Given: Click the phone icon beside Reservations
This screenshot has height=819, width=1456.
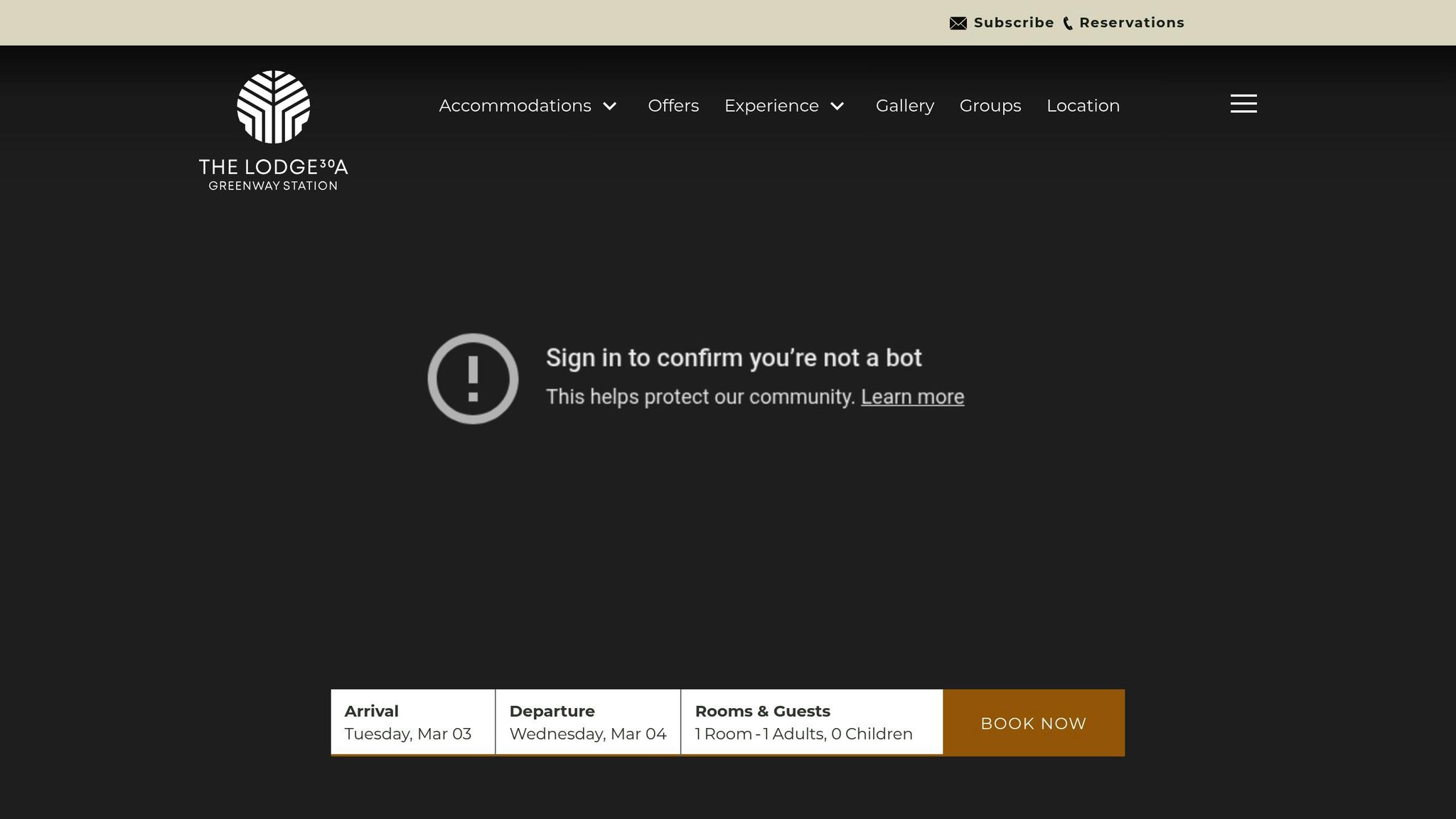Looking at the screenshot, I should click(1067, 23).
